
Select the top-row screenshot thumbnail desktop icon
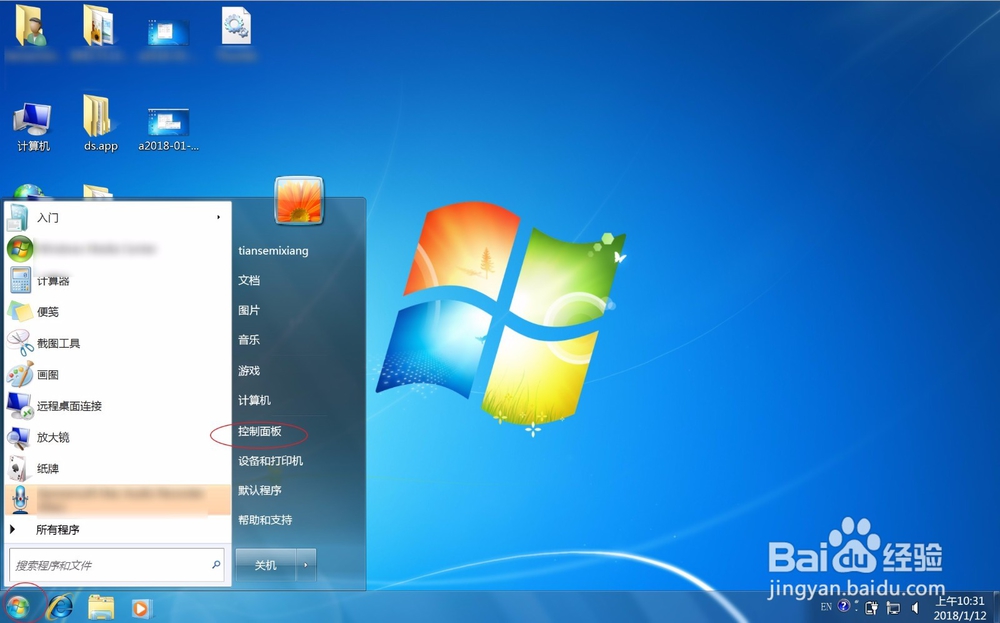168,38
